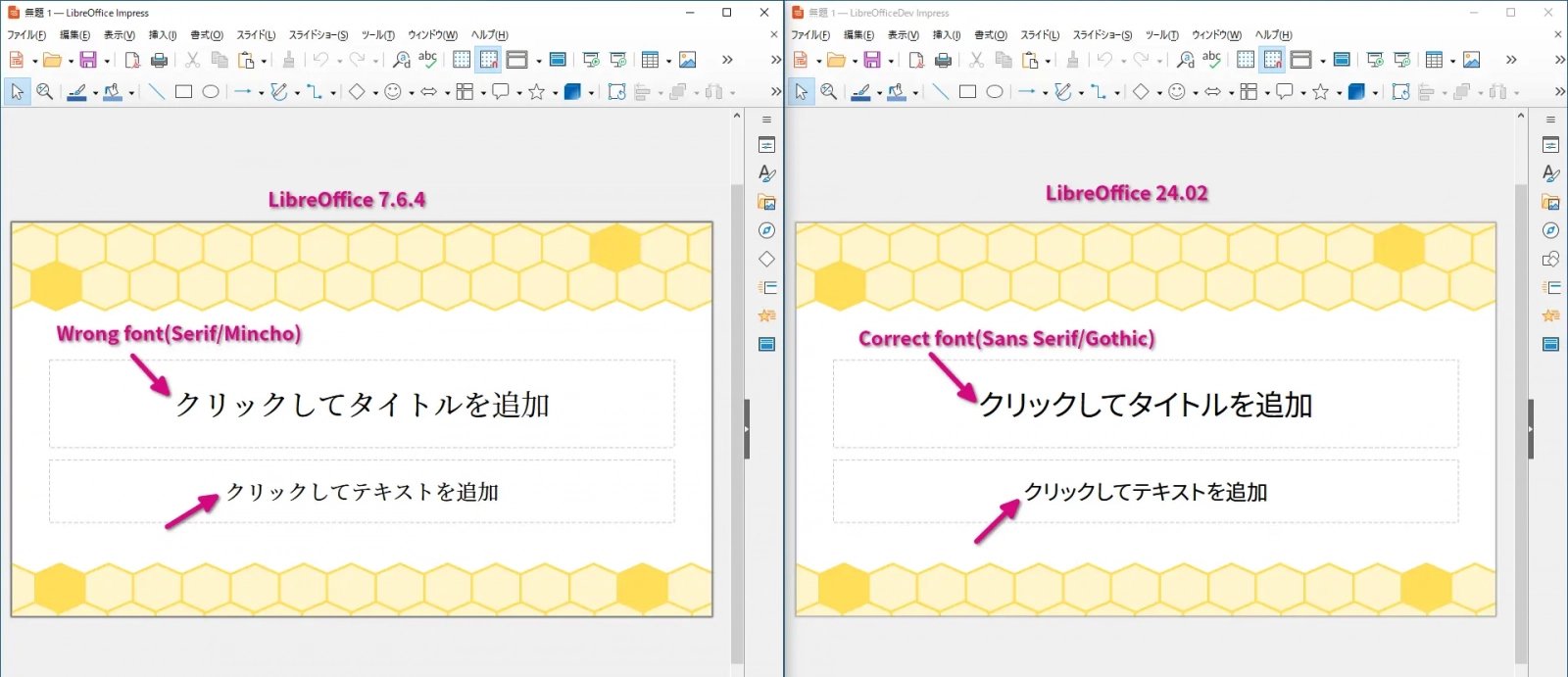Select Star shape icon in right window
This screenshot has height=677, width=1568.
coord(1320,91)
